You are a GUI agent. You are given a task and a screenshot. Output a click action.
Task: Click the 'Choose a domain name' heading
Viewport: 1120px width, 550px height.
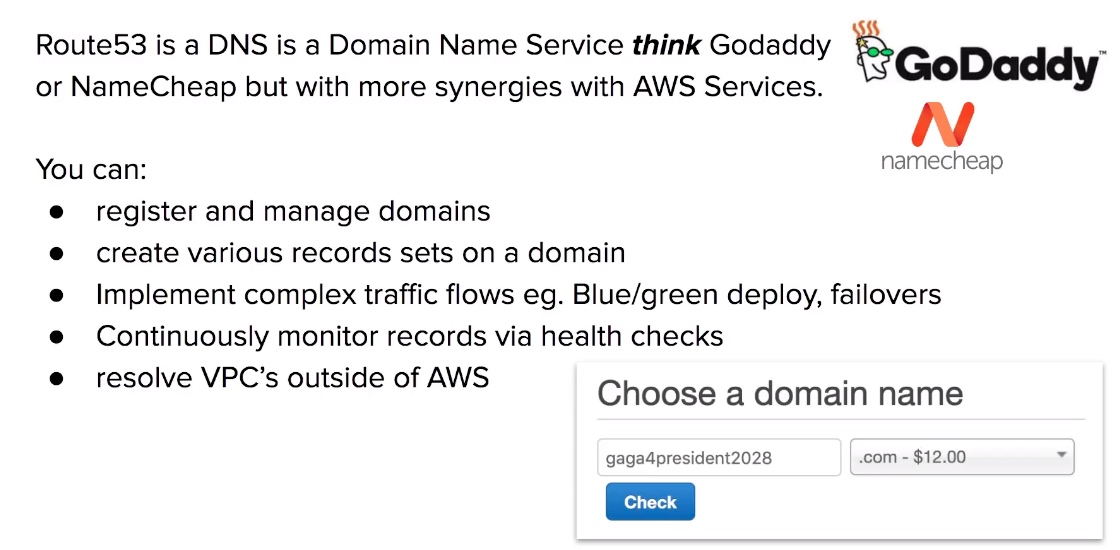click(x=780, y=394)
